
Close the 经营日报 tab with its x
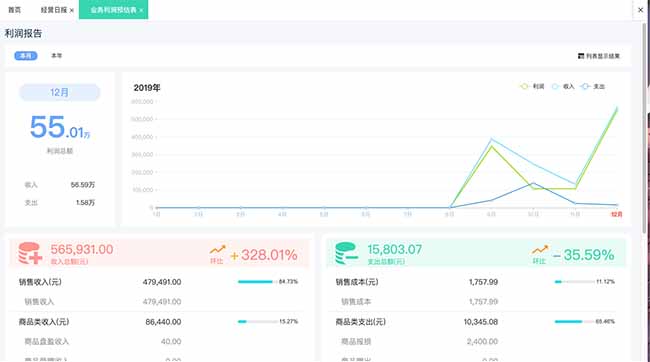72,10
